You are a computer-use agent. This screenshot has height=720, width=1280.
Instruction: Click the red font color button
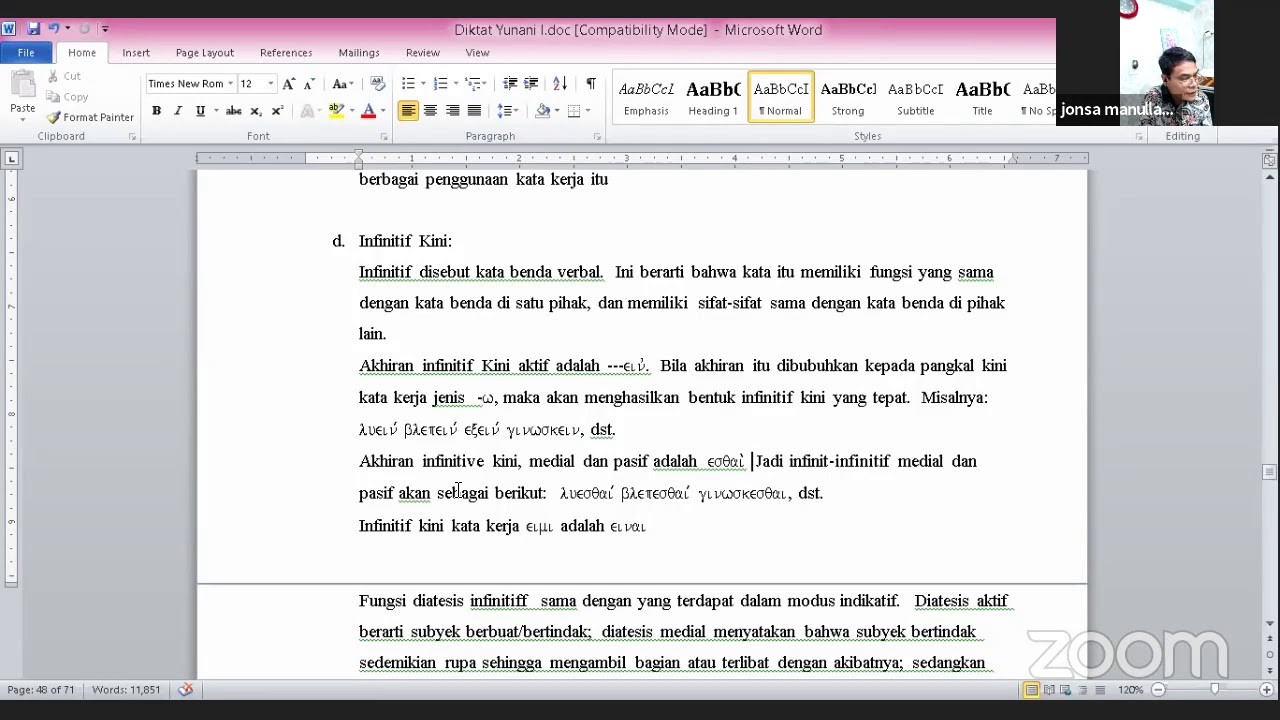point(369,111)
